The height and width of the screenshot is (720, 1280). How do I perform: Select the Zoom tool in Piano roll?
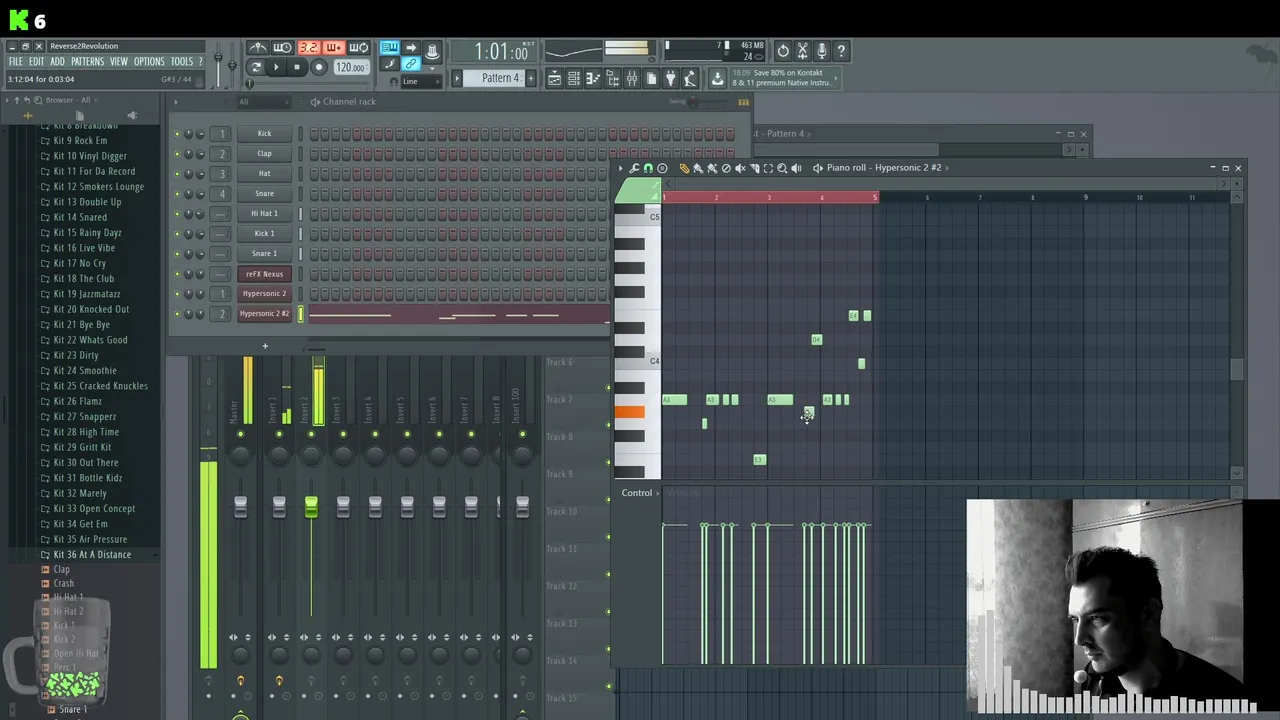tap(782, 168)
